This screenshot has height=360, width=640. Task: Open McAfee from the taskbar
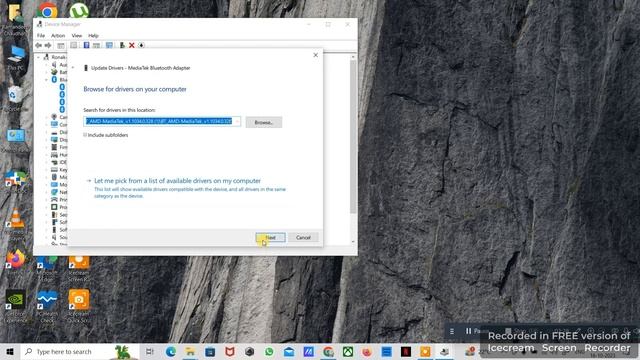[x=230, y=351]
